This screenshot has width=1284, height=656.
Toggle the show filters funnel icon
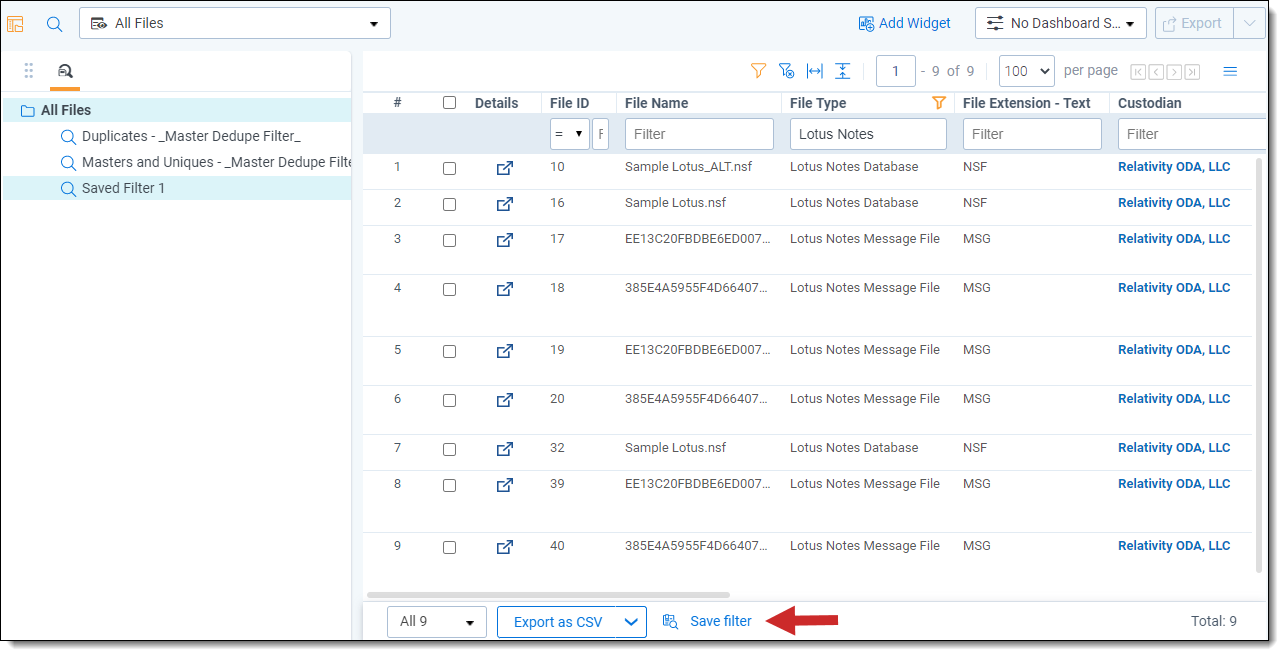(758, 71)
